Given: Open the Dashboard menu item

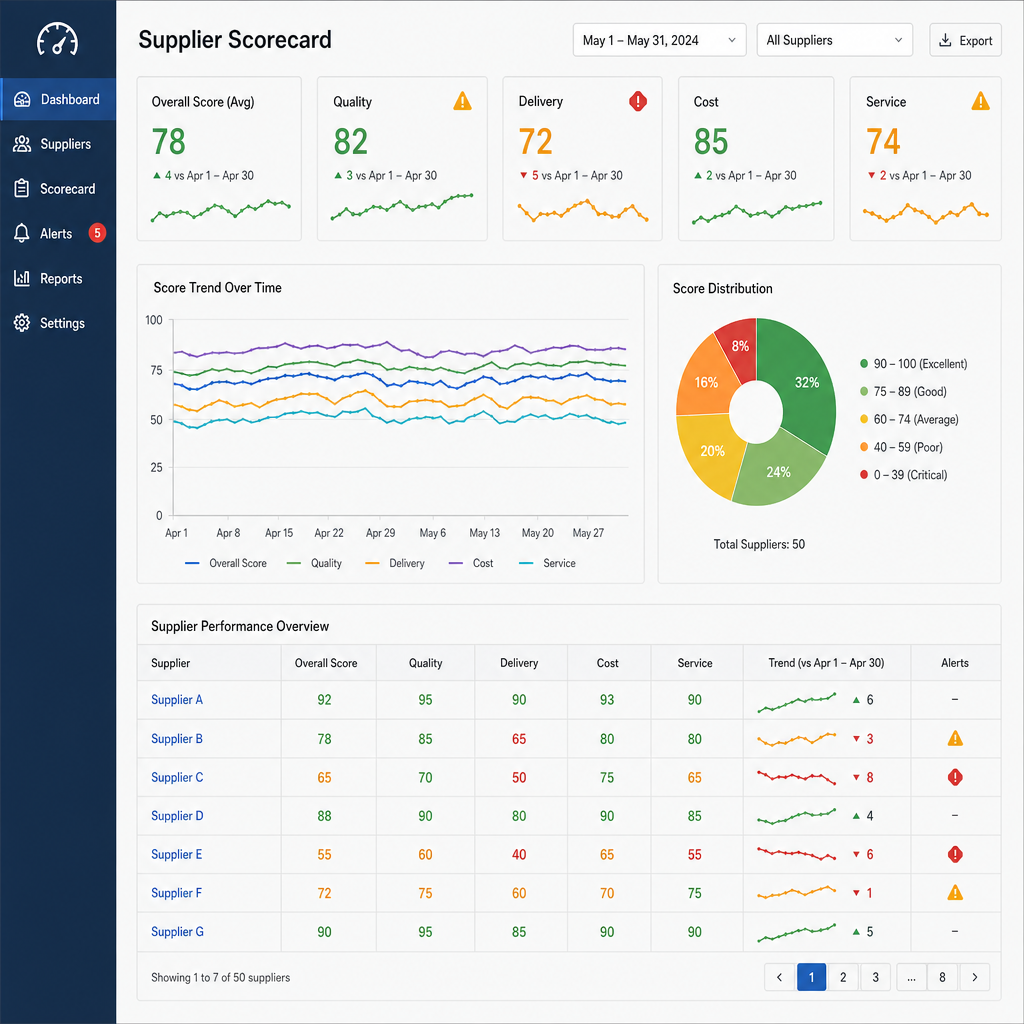Looking at the screenshot, I should [58, 99].
